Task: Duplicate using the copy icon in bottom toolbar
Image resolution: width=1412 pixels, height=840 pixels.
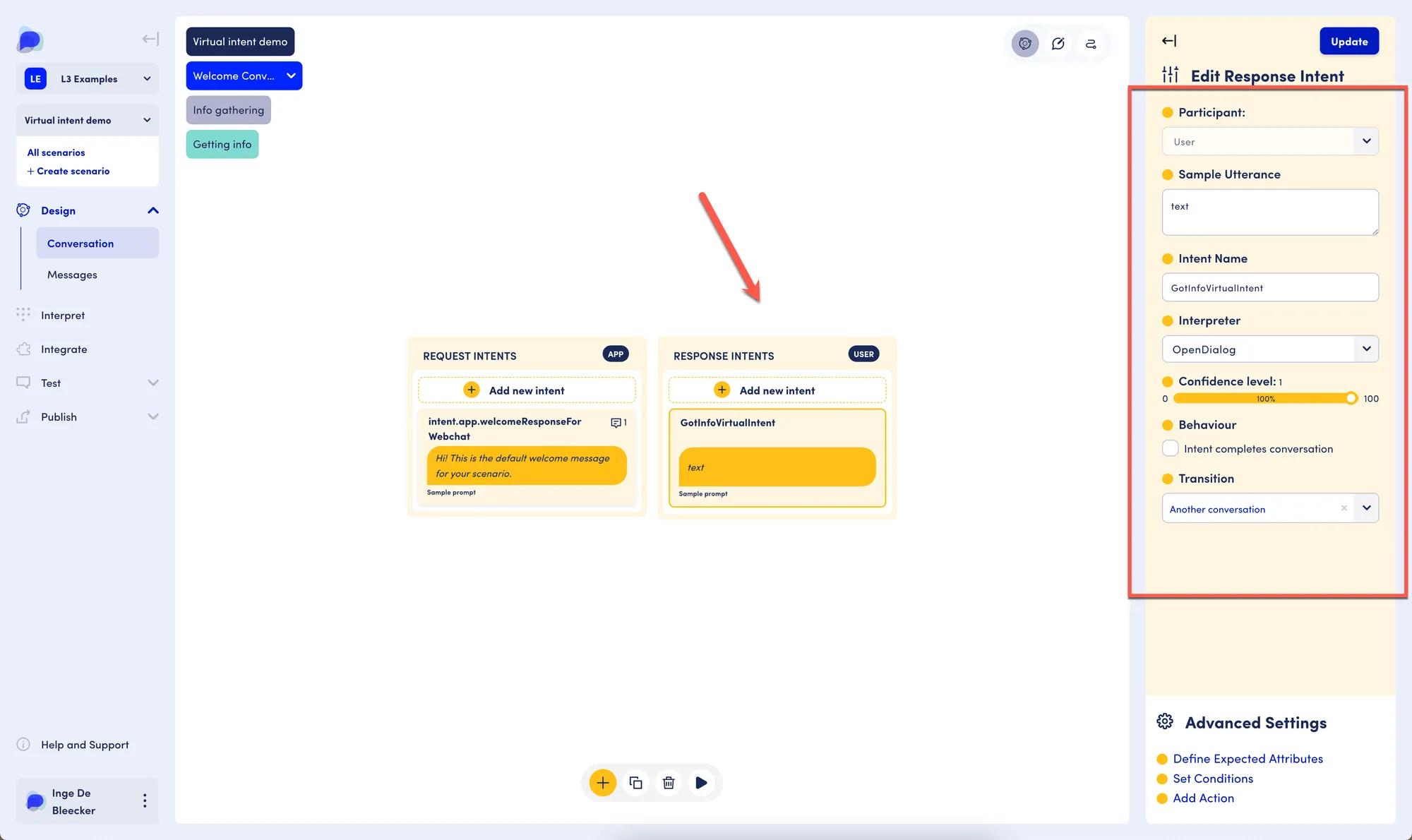Action: [x=635, y=782]
